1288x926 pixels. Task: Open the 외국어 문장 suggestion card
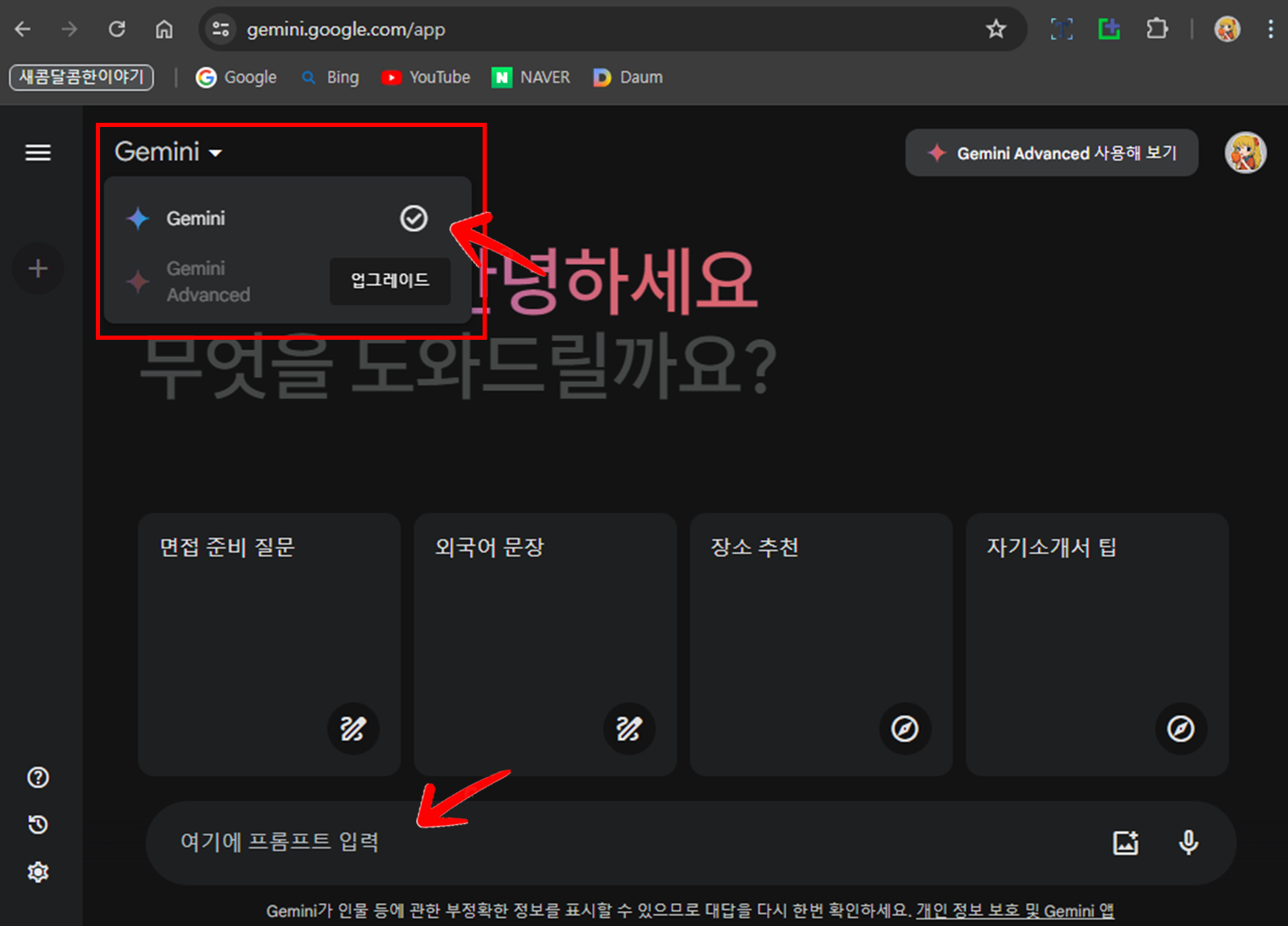pos(545,644)
